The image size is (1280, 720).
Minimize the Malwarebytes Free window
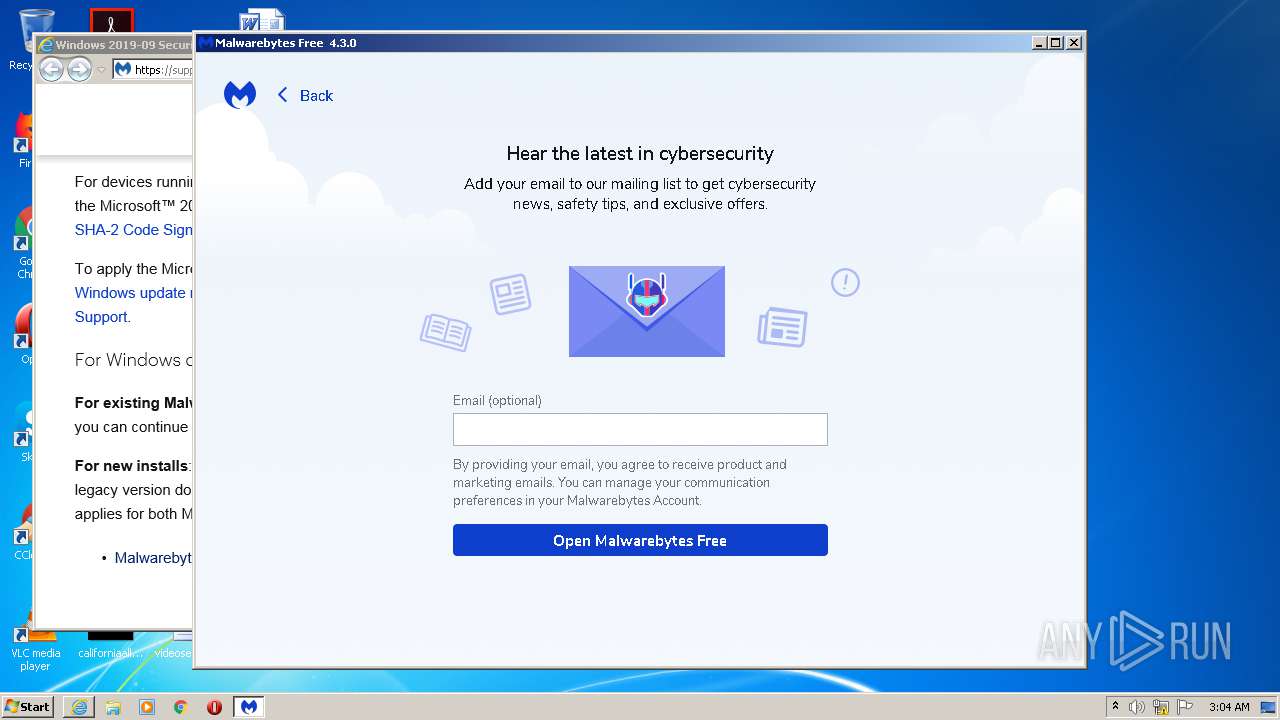click(x=1039, y=43)
